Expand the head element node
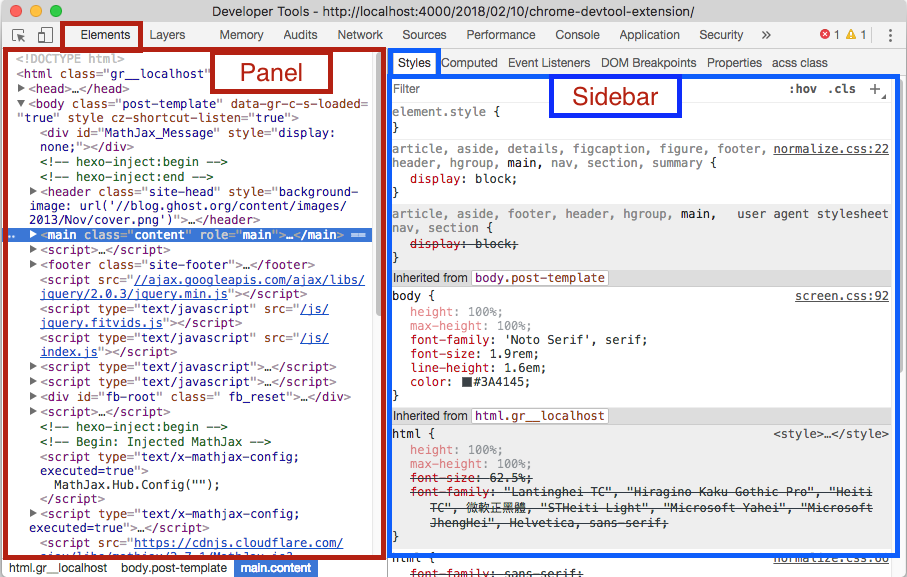Image resolution: width=907 pixels, height=577 pixels. click(x=21, y=88)
